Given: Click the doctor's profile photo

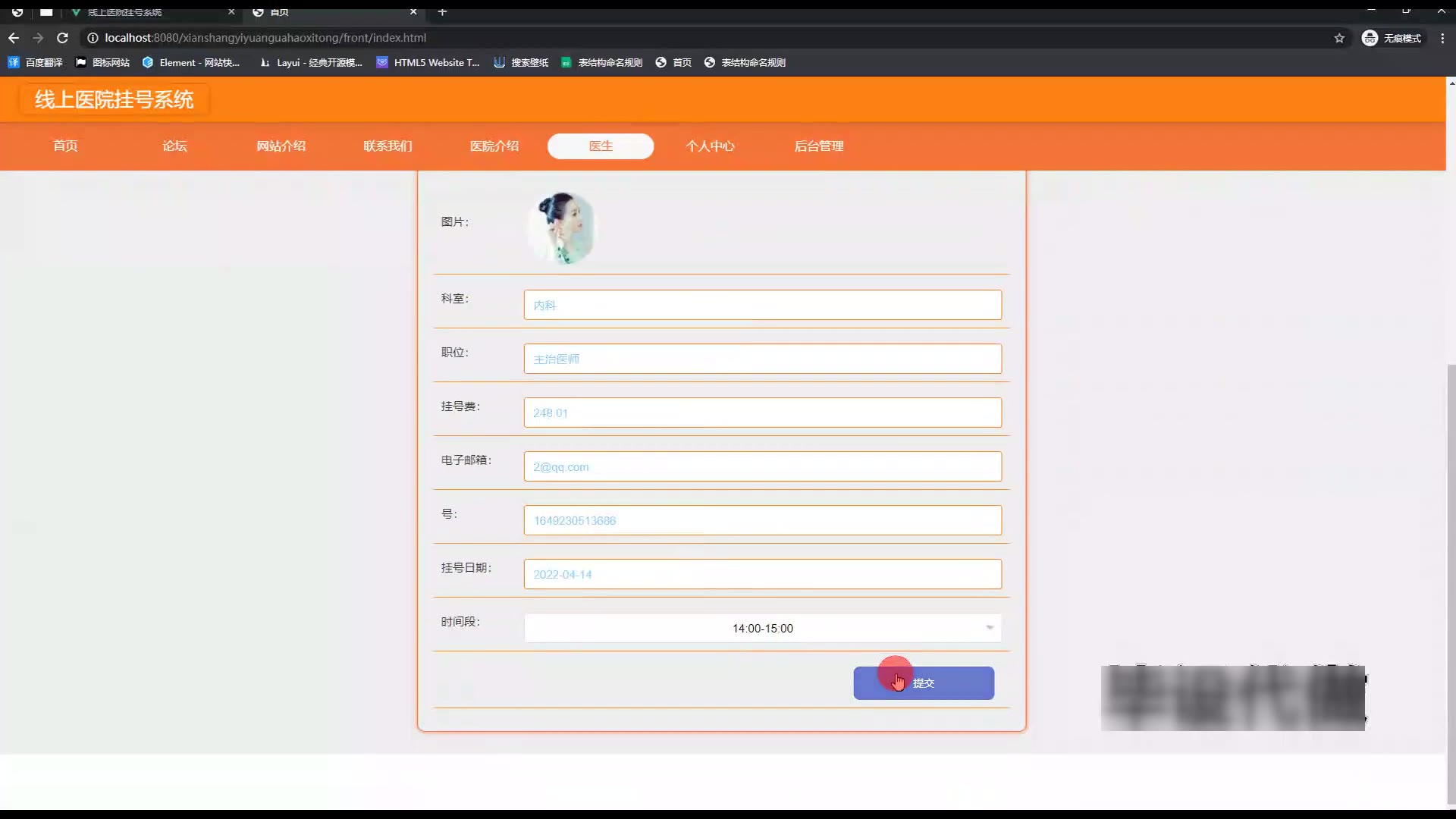Looking at the screenshot, I should (563, 227).
